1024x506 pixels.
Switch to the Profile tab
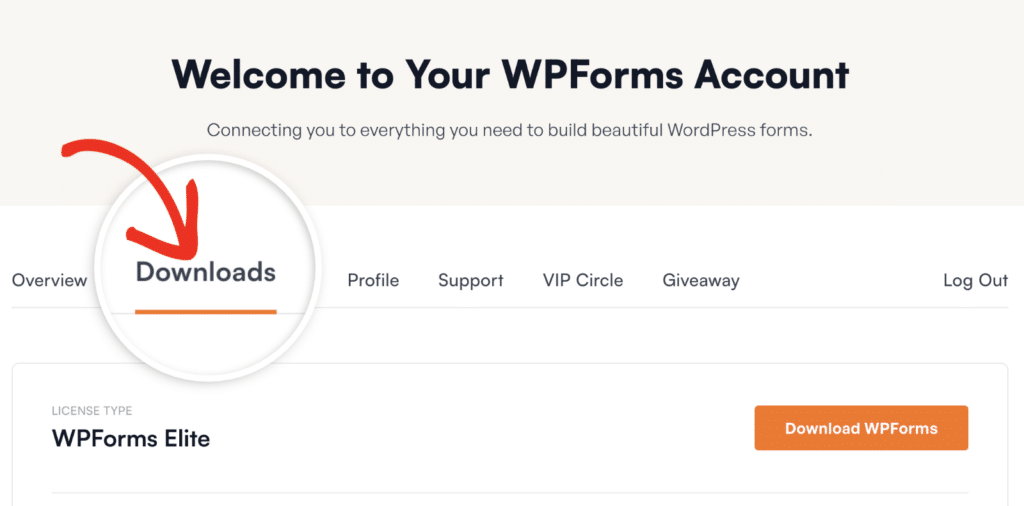(373, 281)
